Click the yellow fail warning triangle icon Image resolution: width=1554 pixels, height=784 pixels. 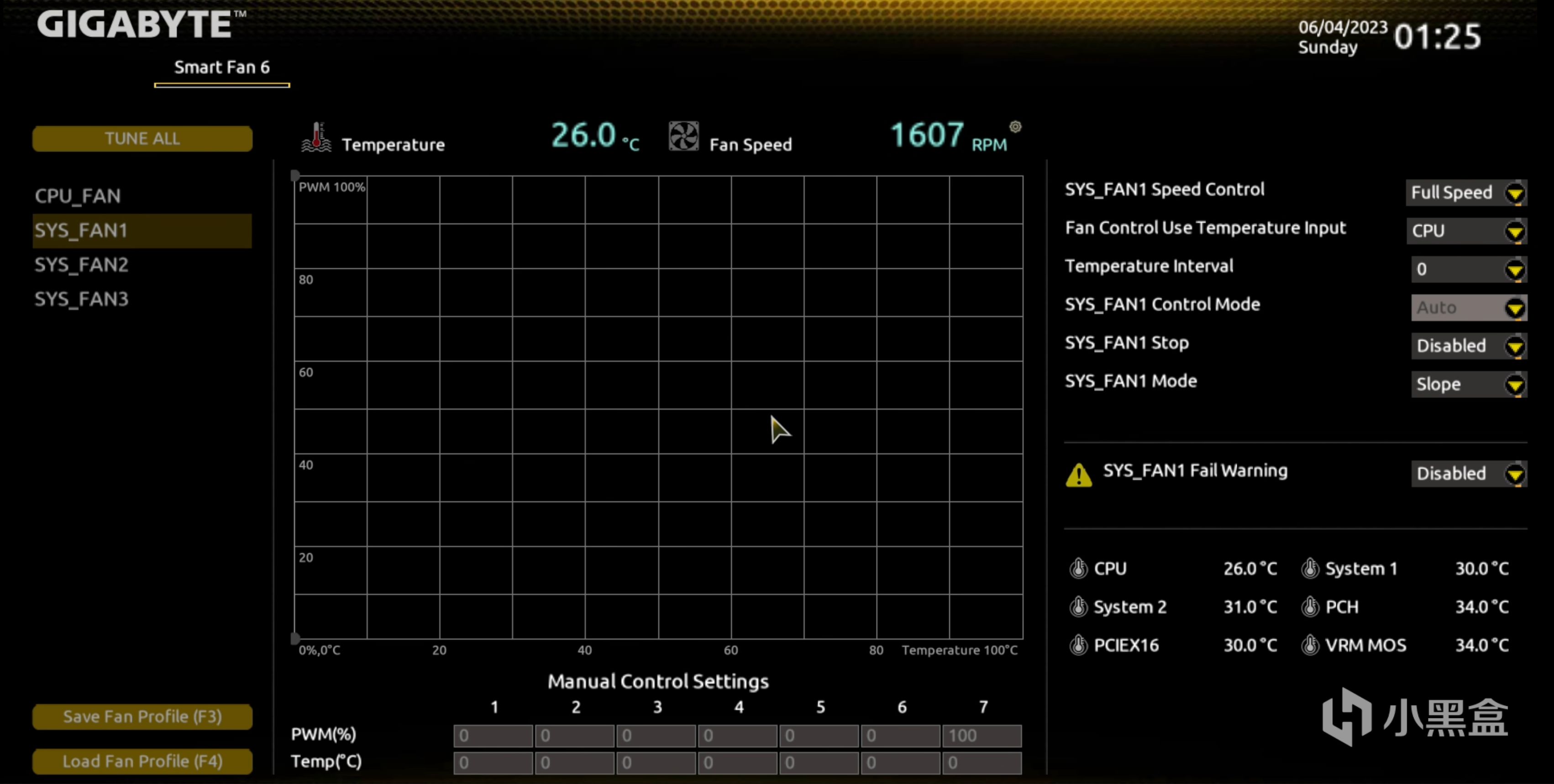[1079, 475]
